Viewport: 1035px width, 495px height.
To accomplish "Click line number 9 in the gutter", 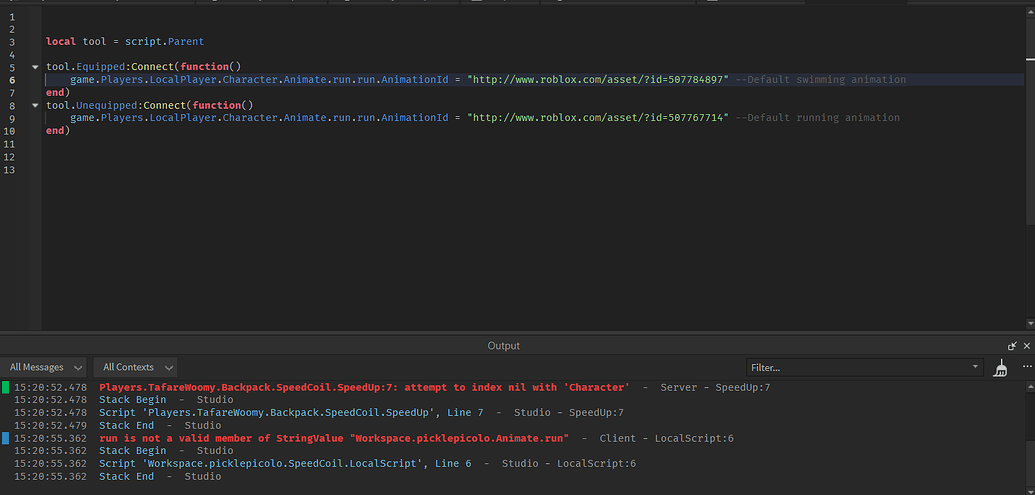I will (x=12, y=118).
